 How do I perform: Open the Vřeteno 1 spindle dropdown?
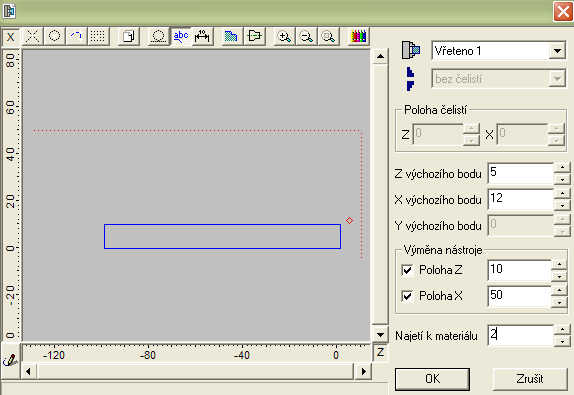[x=557, y=51]
